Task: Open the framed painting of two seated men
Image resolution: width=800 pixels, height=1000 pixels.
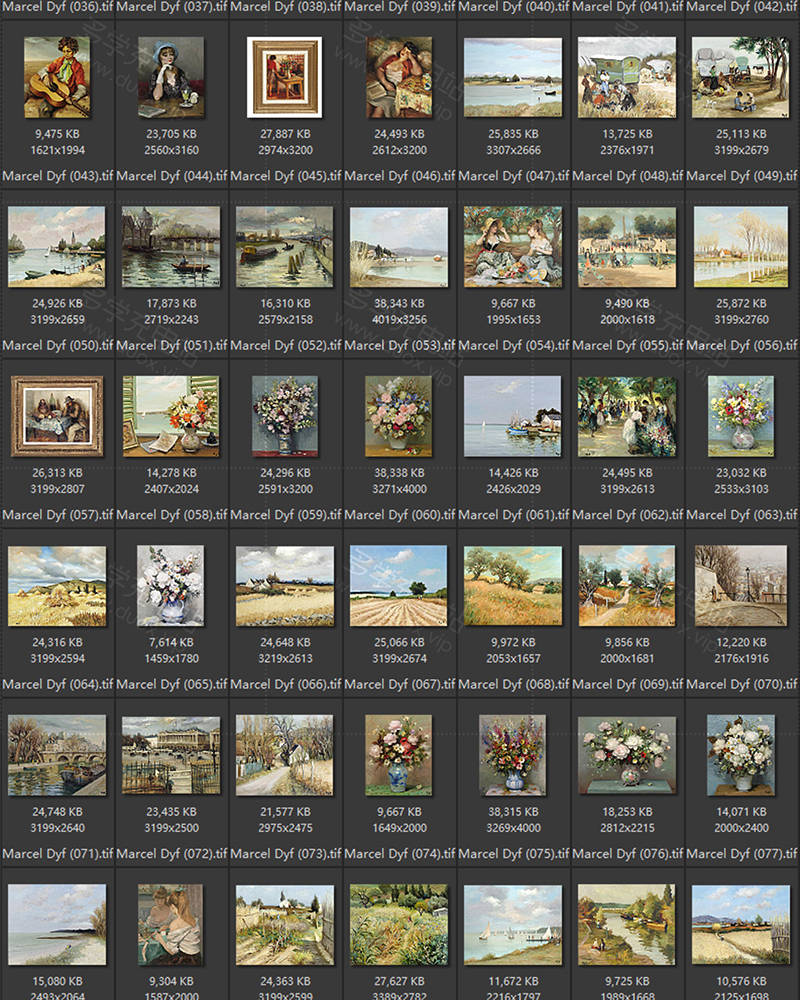Action: 56,416
